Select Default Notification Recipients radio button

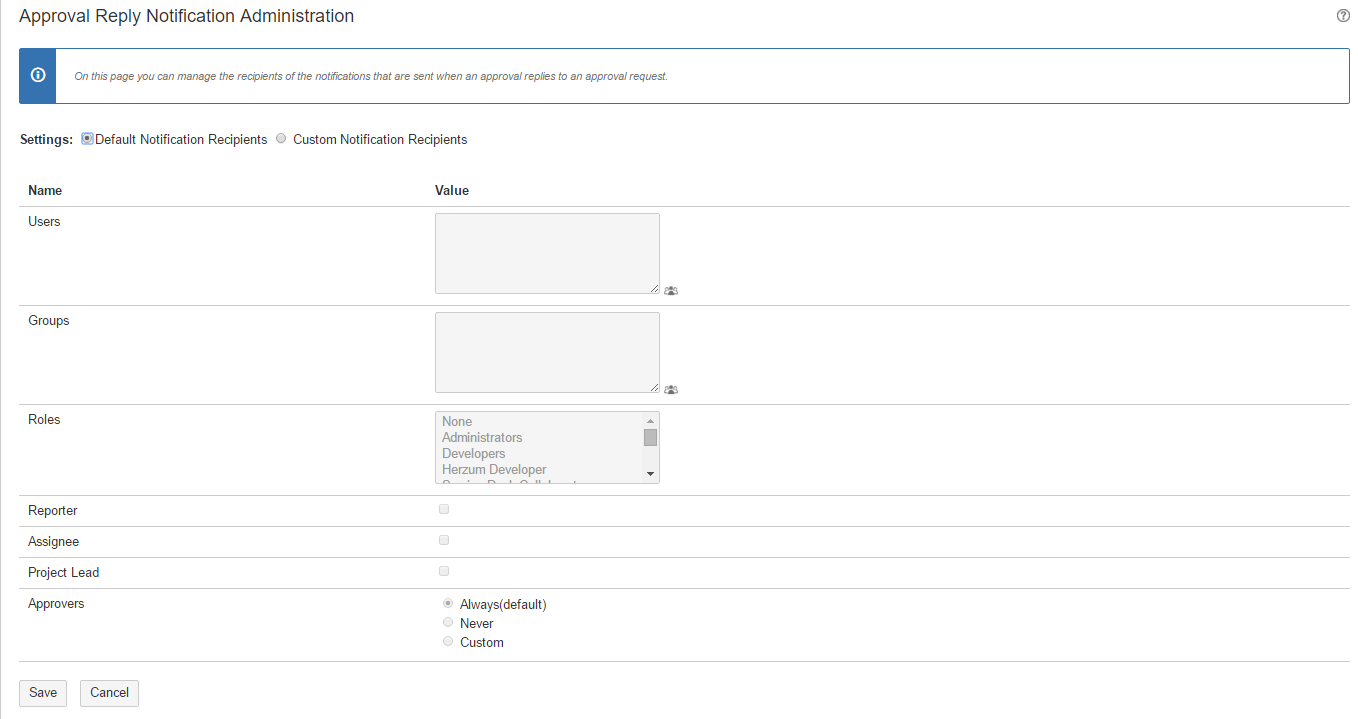87,139
